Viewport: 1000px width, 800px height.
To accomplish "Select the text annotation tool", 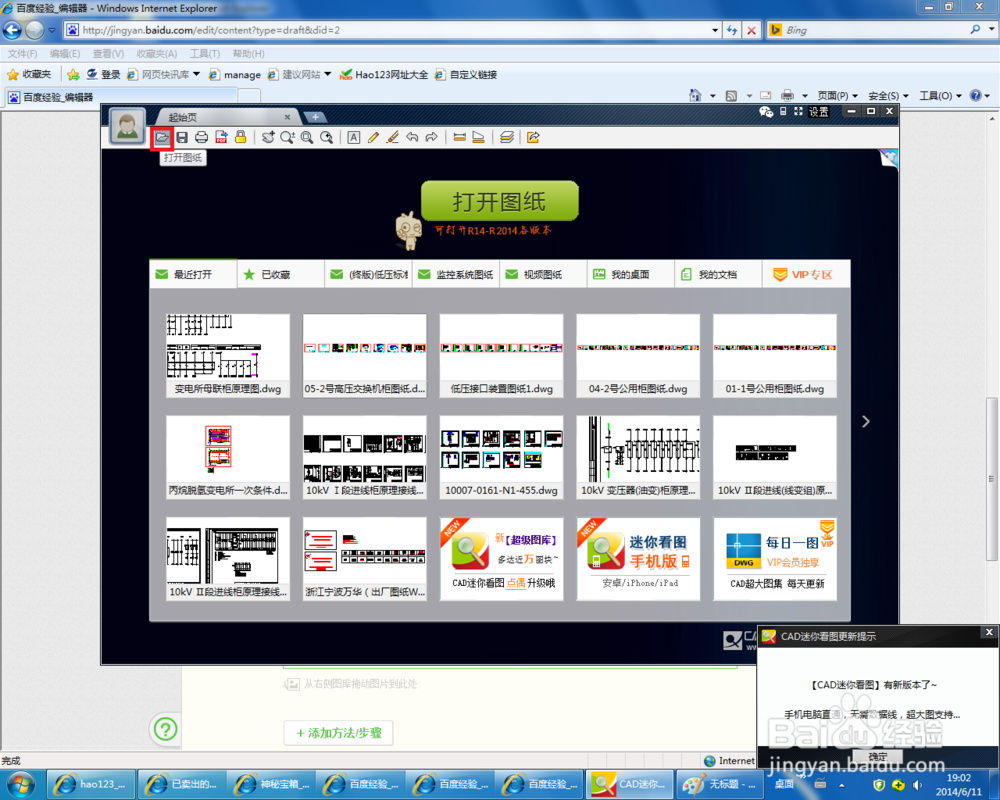I will click(354, 137).
